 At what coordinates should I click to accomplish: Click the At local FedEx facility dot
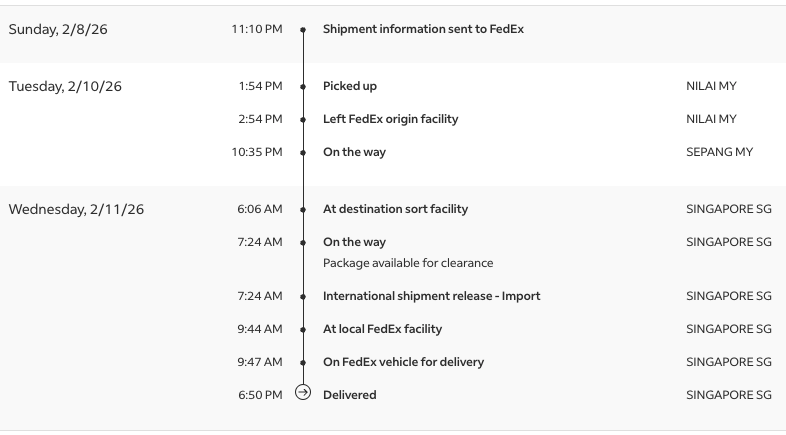tap(303, 329)
